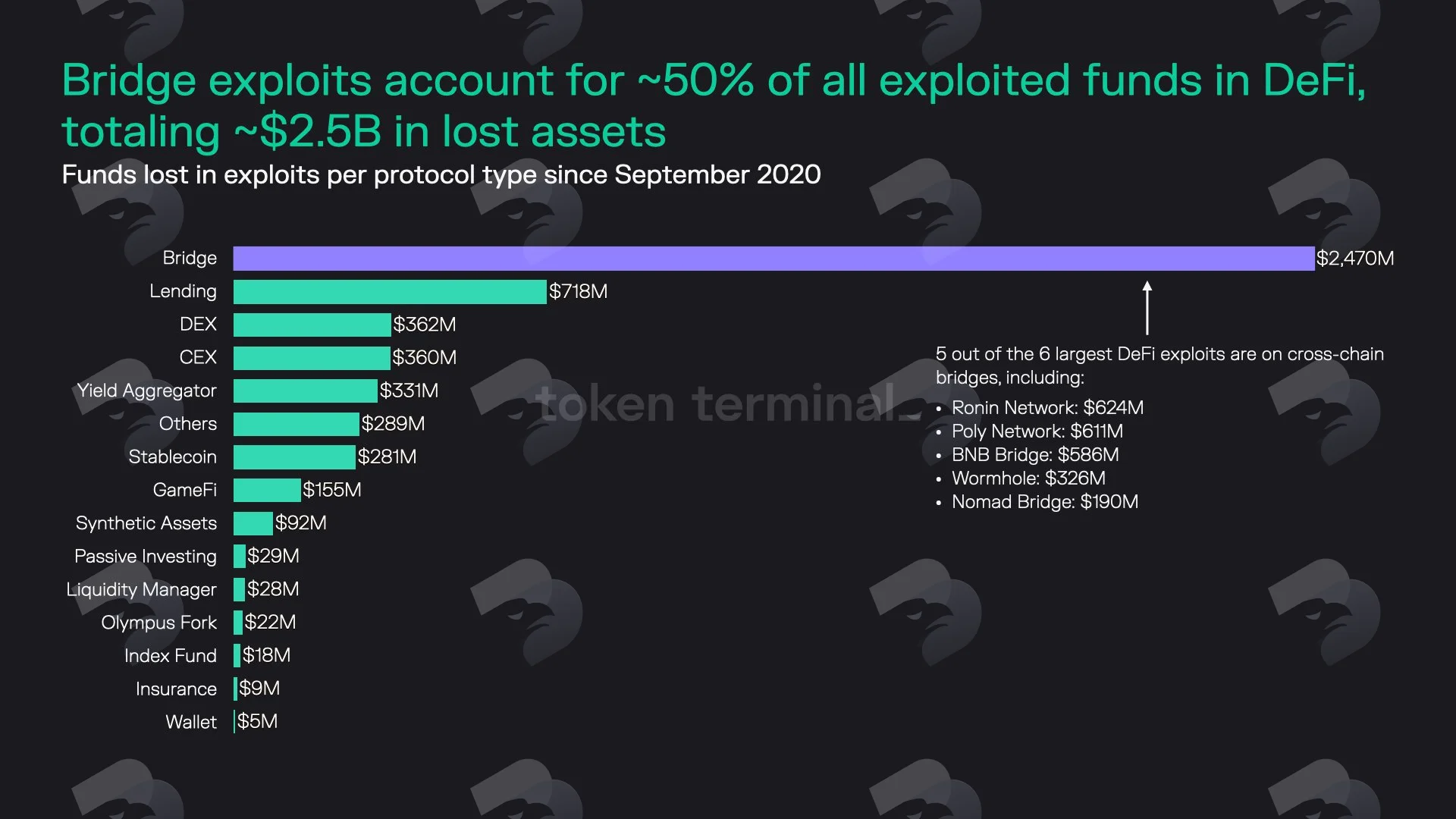
Task: Click the token terminal watermark logo
Action: [726, 403]
